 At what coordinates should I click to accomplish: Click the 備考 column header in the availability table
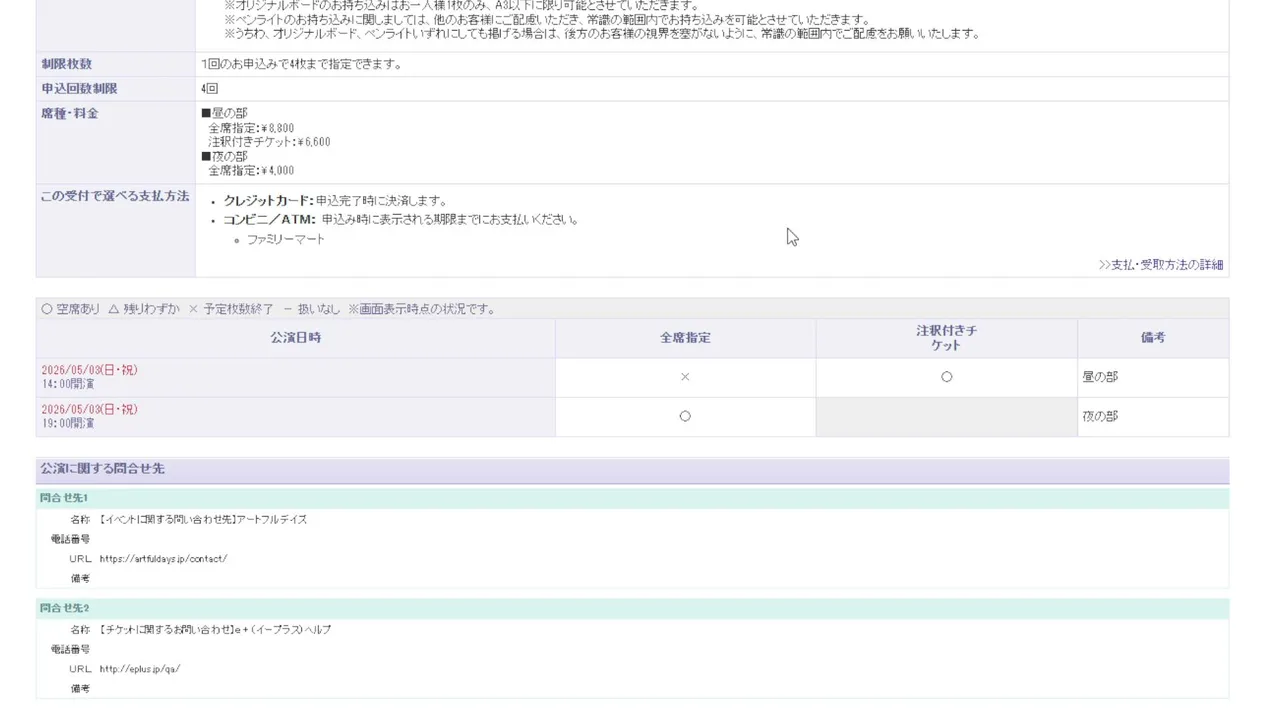pos(1153,338)
